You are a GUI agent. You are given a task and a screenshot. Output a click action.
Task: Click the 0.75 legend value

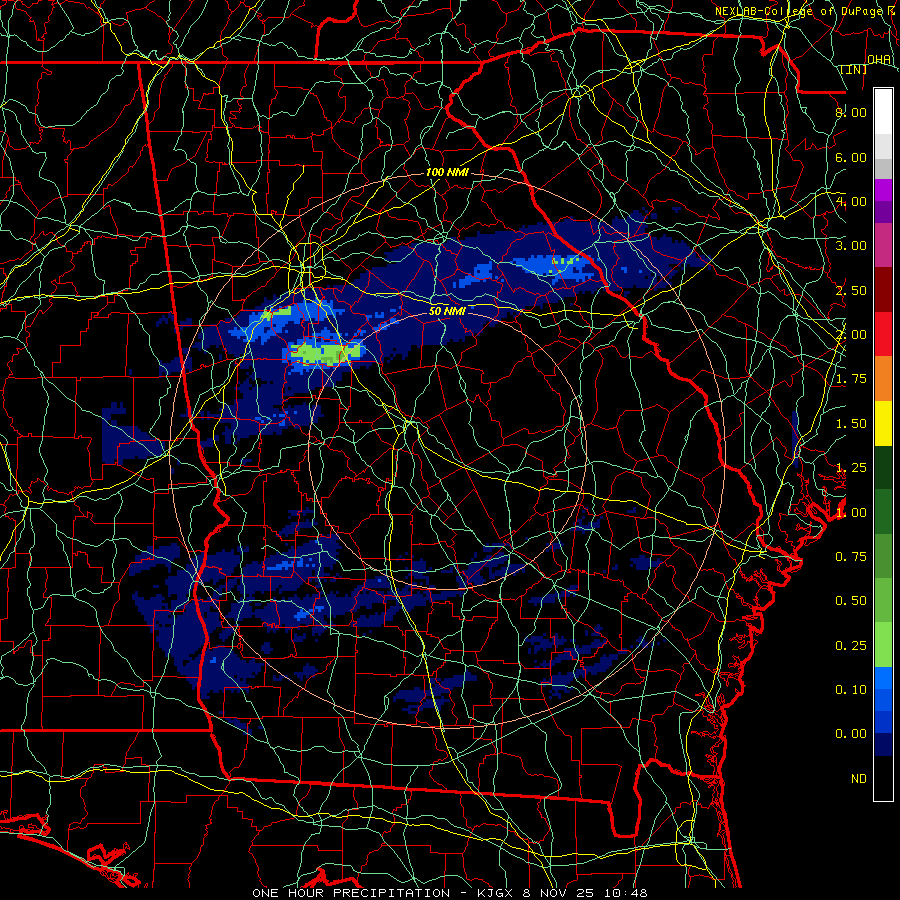[x=851, y=557]
